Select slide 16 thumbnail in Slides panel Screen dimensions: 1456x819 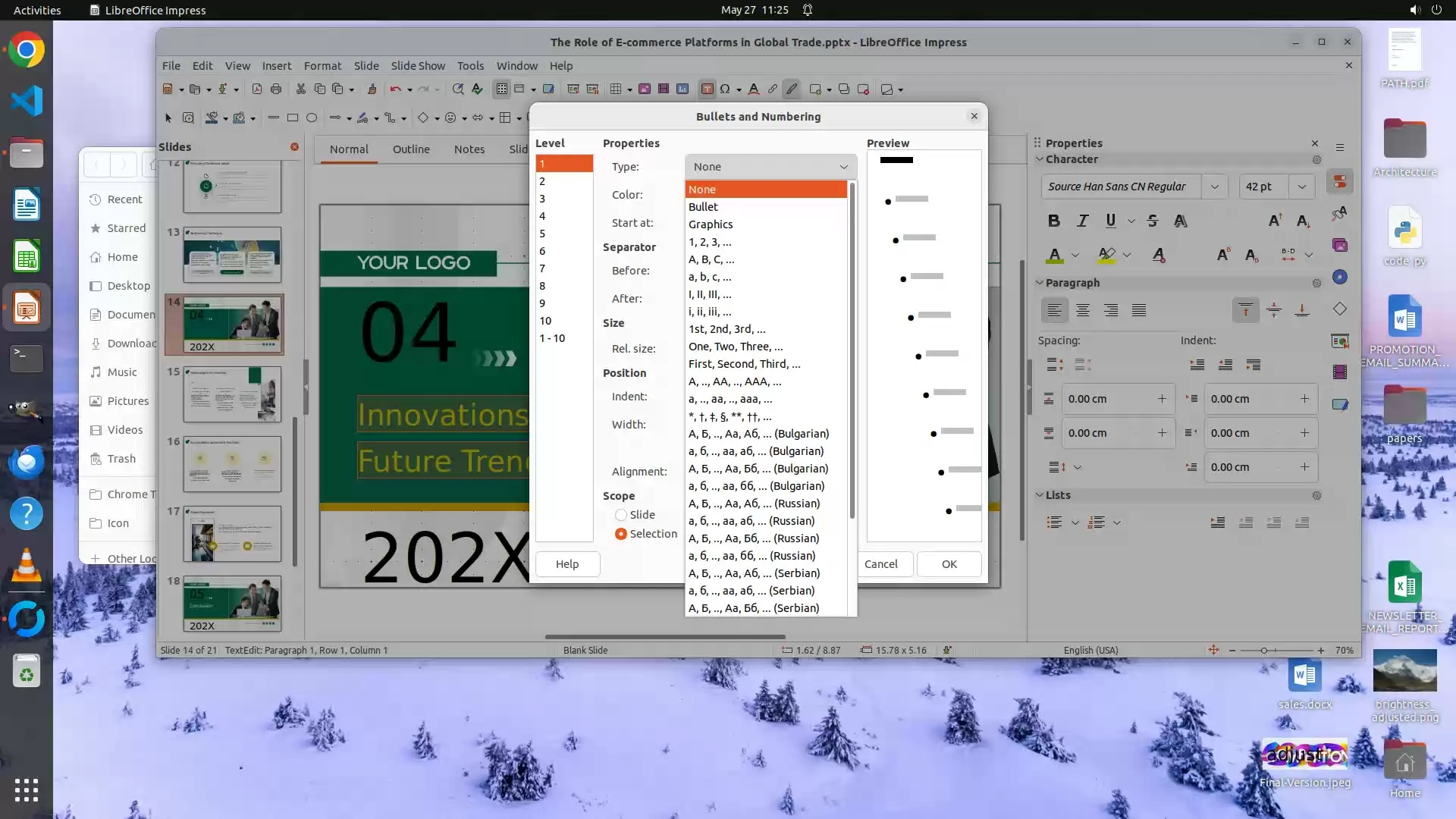(x=232, y=463)
